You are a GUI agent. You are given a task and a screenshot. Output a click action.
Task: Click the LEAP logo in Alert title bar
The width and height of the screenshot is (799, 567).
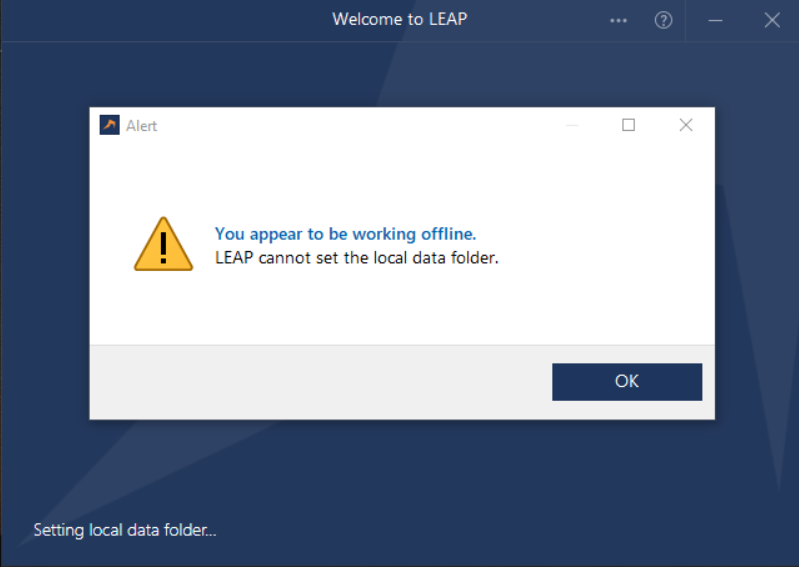(x=110, y=125)
